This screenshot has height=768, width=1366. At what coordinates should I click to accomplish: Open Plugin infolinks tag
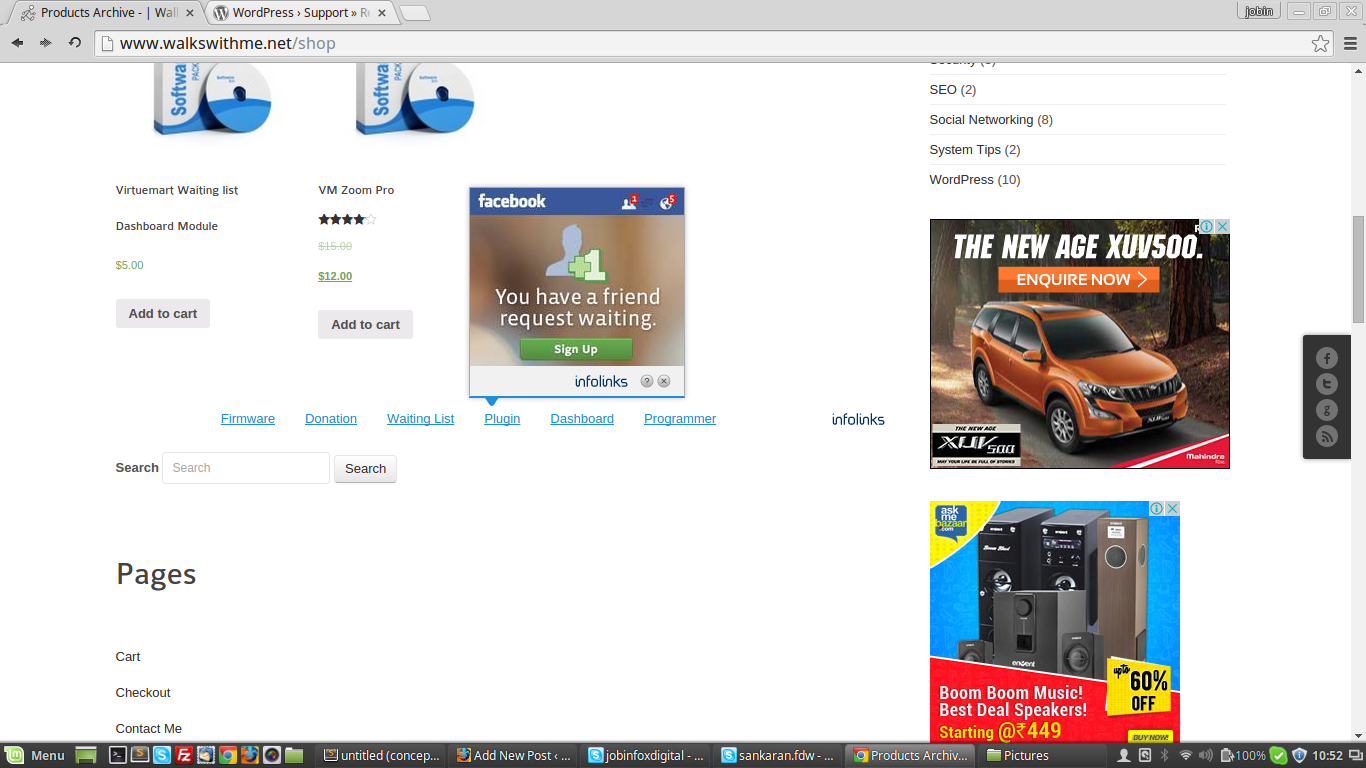pos(502,419)
